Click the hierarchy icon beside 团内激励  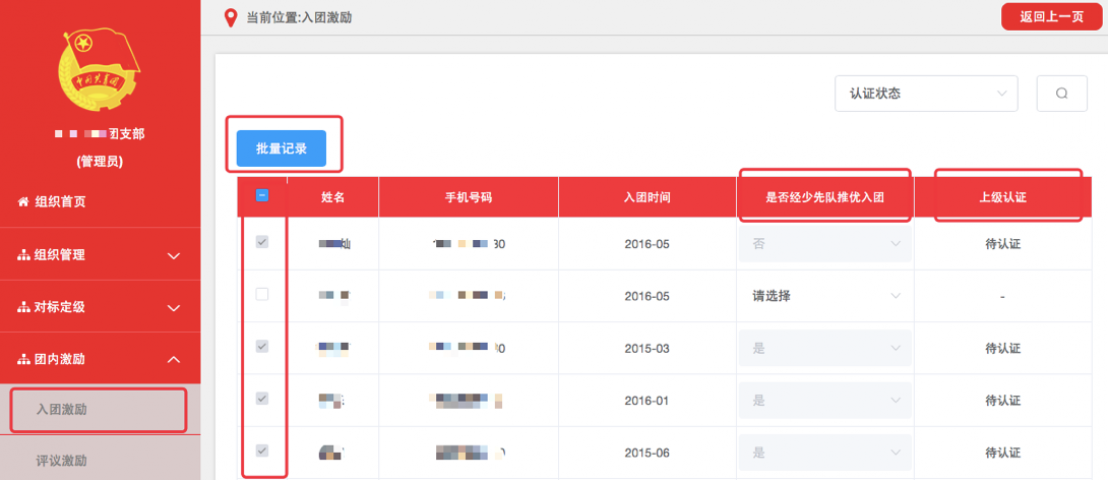coord(23,359)
